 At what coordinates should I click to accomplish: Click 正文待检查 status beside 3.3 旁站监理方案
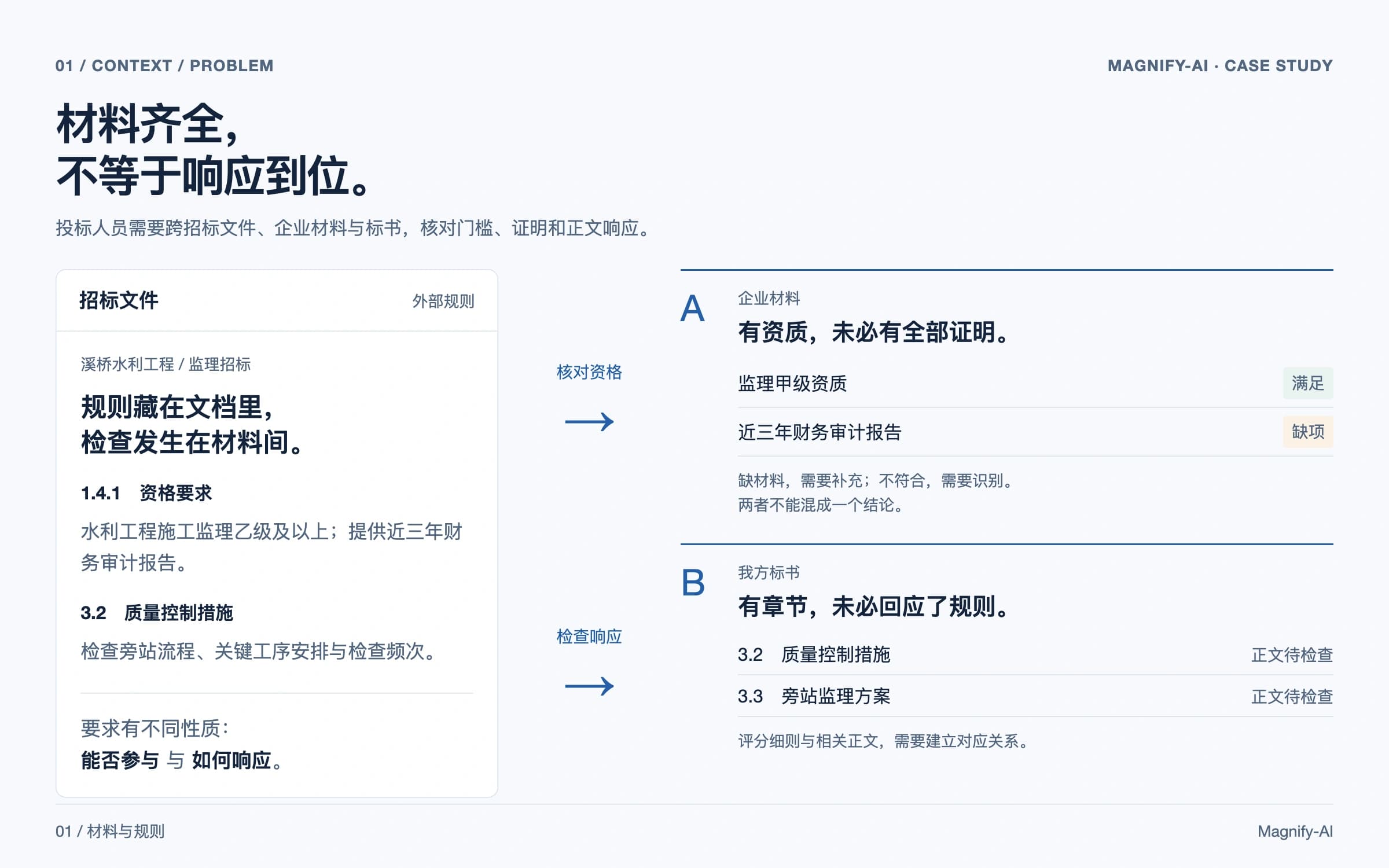1292,697
